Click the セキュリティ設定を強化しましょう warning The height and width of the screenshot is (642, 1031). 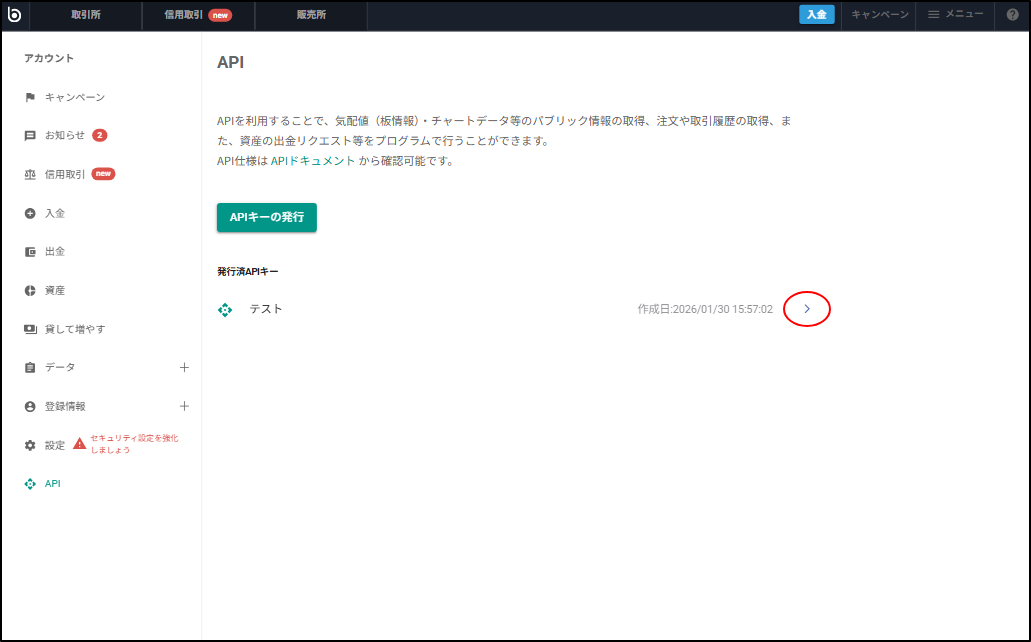pyautogui.click(x=135, y=444)
